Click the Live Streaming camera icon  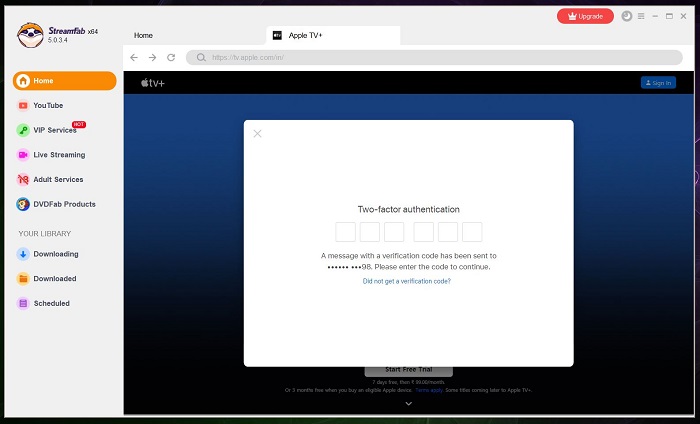(23, 155)
